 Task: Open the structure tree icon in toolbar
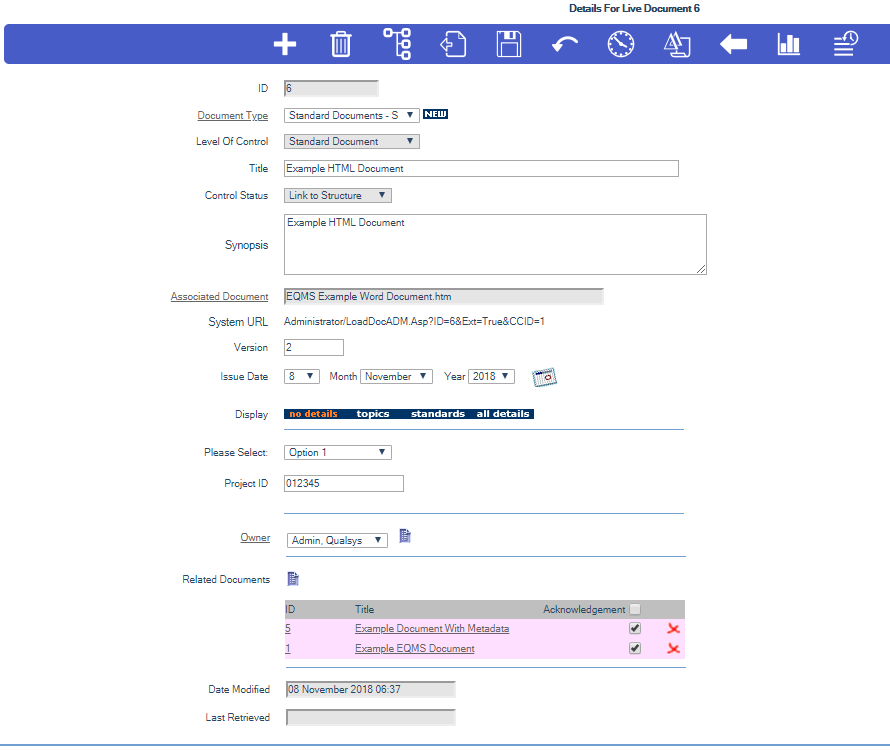397,44
